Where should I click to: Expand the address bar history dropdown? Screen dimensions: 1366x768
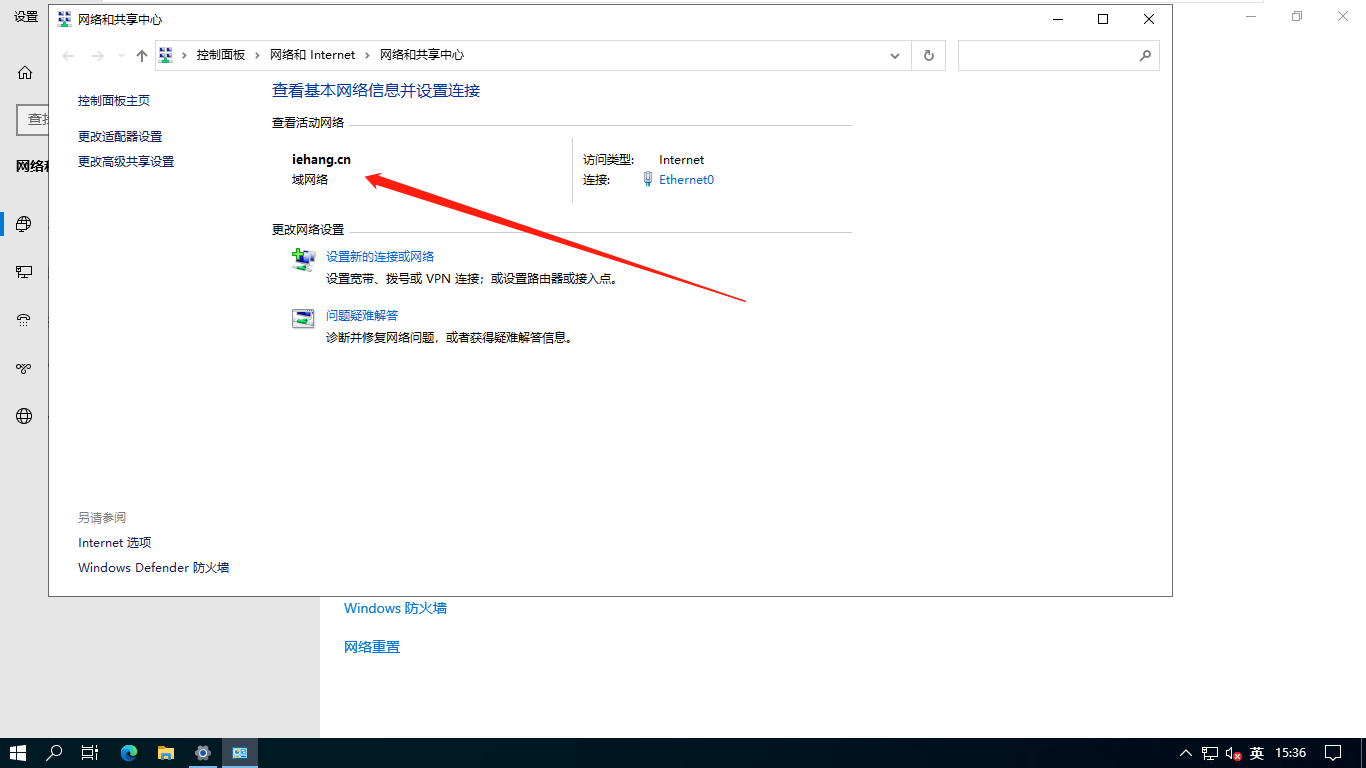click(895, 56)
